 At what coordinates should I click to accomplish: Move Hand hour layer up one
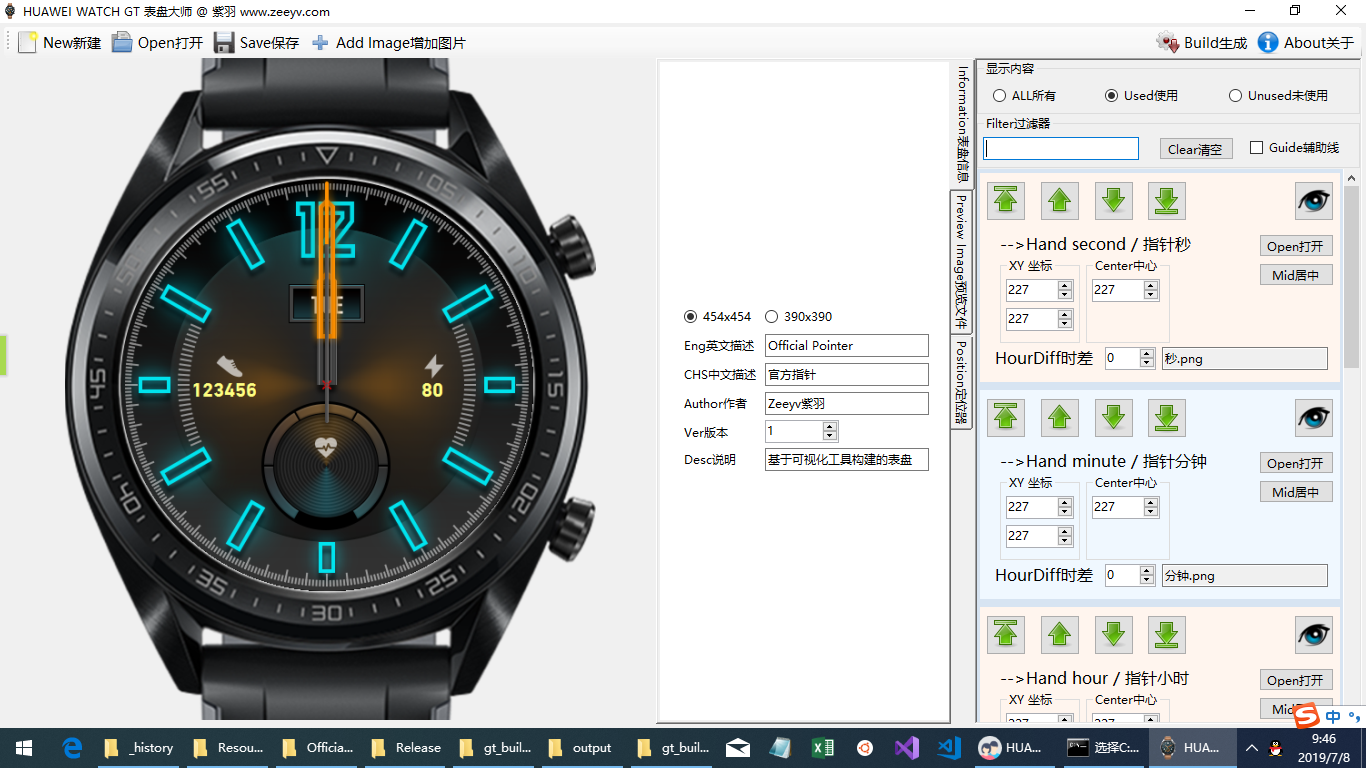point(1060,635)
